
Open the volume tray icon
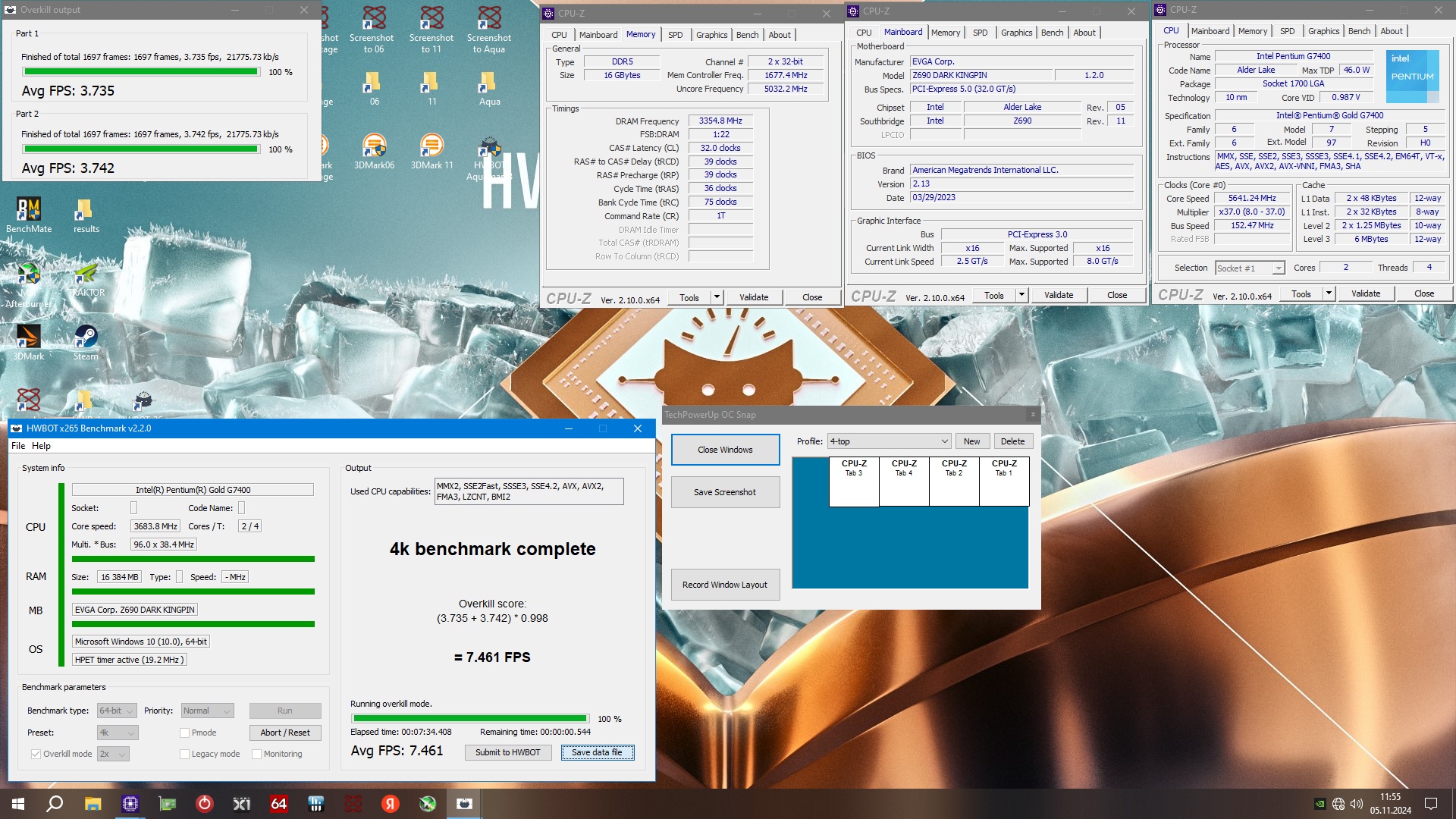coord(1357,804)
